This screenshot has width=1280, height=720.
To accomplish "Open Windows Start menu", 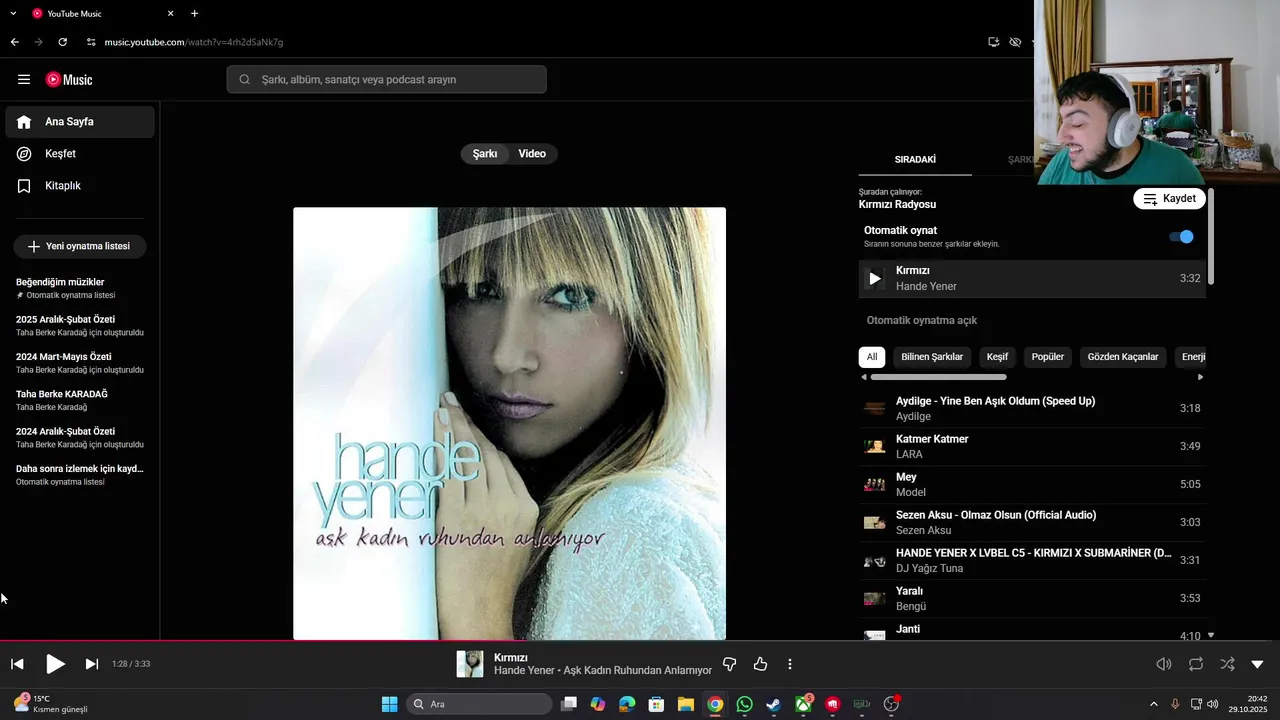I will pyautogui.click(x=389, y=704).
